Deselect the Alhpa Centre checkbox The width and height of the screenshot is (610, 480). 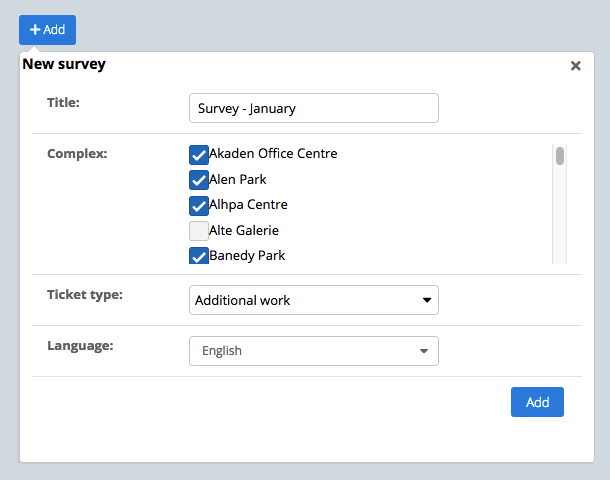pos(198,205)
